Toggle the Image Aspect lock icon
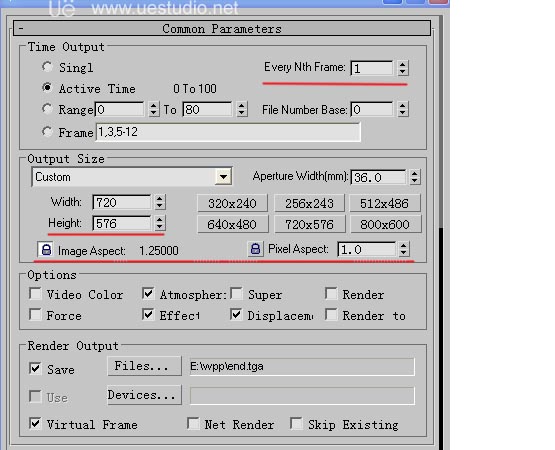555x450 pixels. [46, 250]
